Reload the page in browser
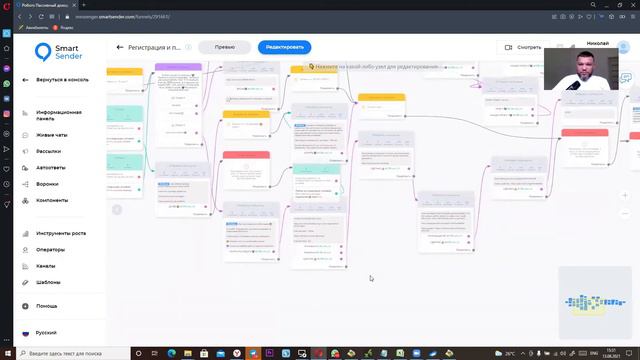This screenshot has width=640, height=360. 41,17
